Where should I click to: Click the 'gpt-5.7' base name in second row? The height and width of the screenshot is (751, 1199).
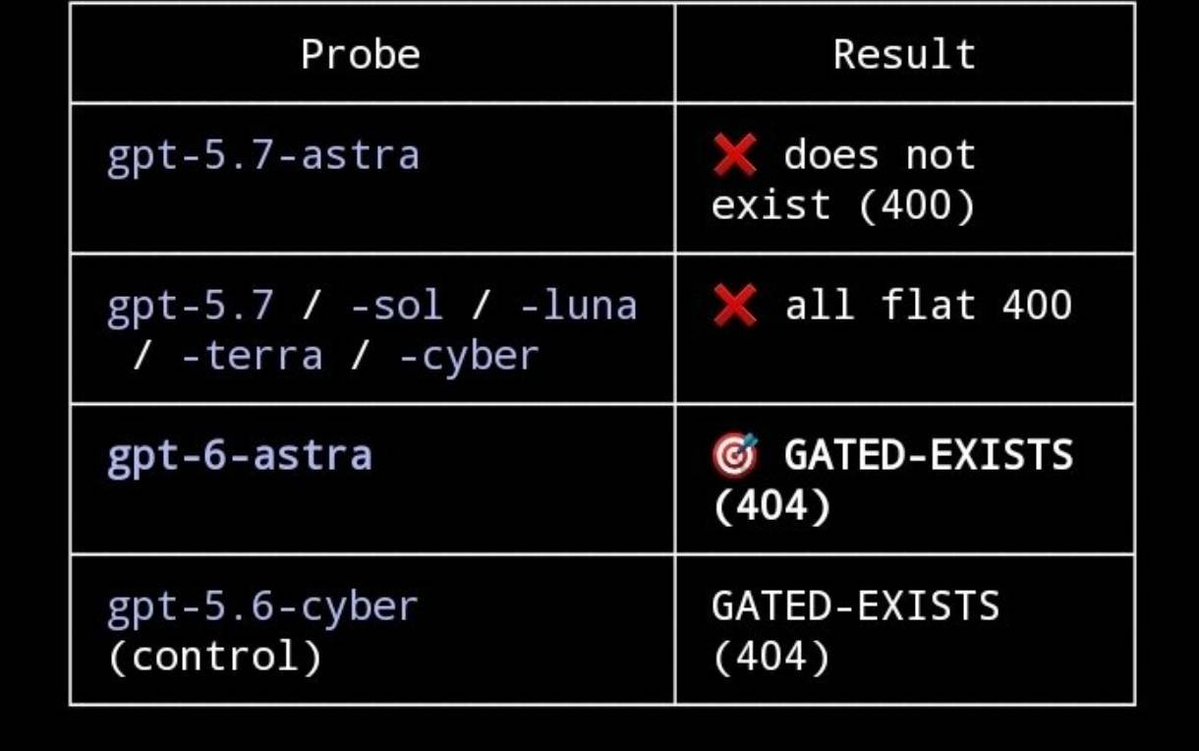pos(190,307)
